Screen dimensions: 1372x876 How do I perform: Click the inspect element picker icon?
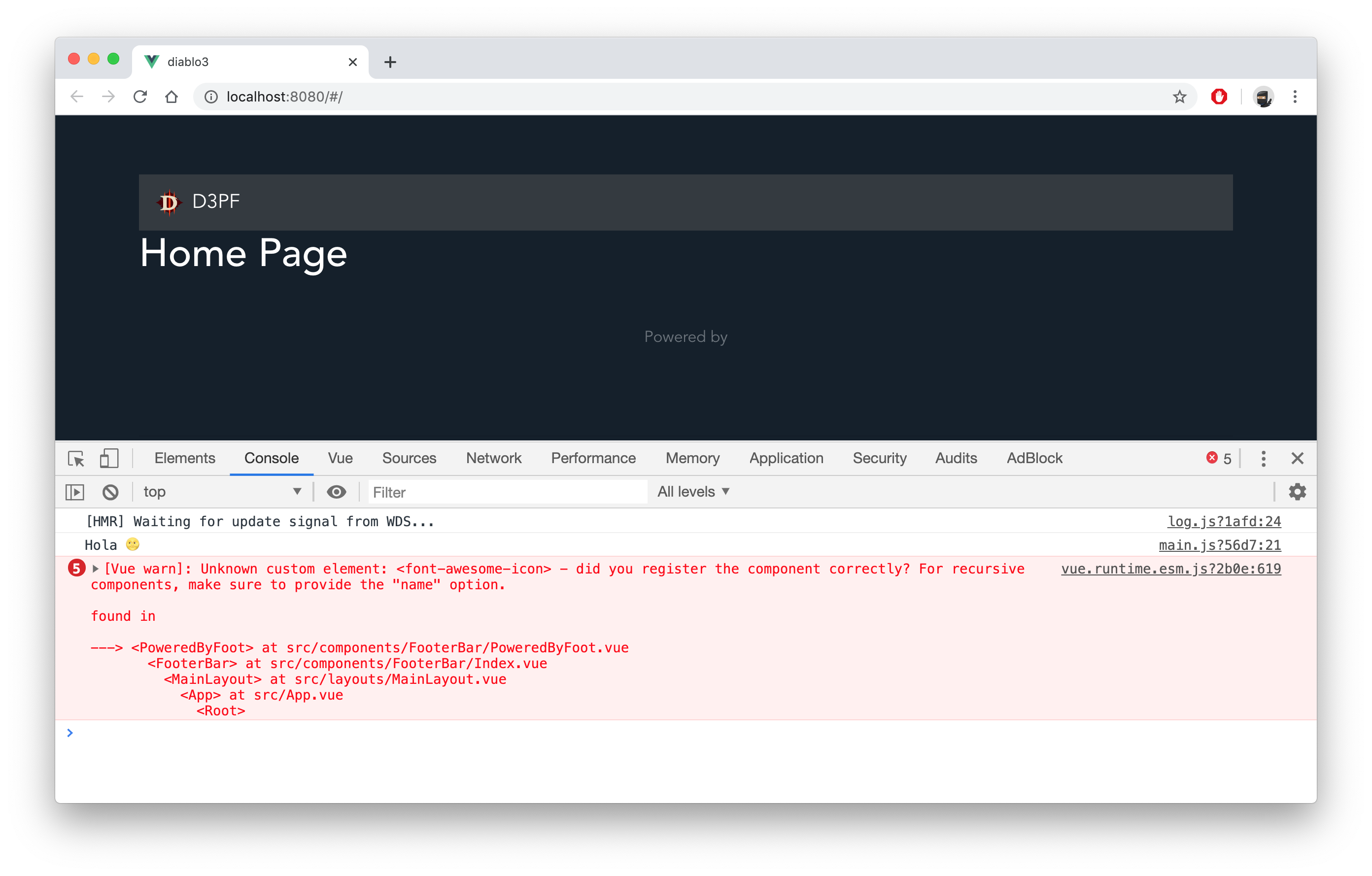pos(76,459)
